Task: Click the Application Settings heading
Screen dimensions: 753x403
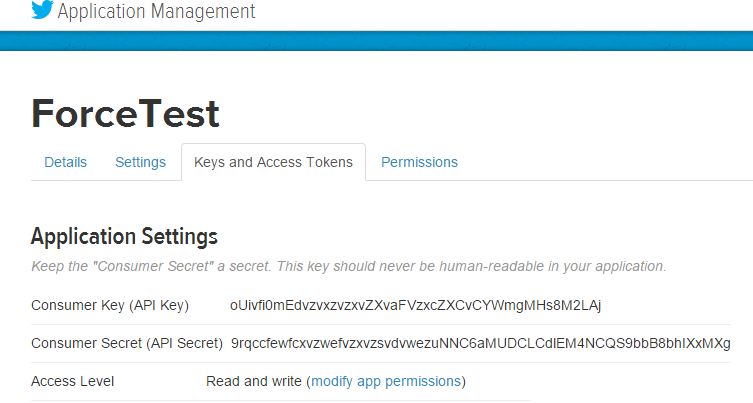Action: 124,236
